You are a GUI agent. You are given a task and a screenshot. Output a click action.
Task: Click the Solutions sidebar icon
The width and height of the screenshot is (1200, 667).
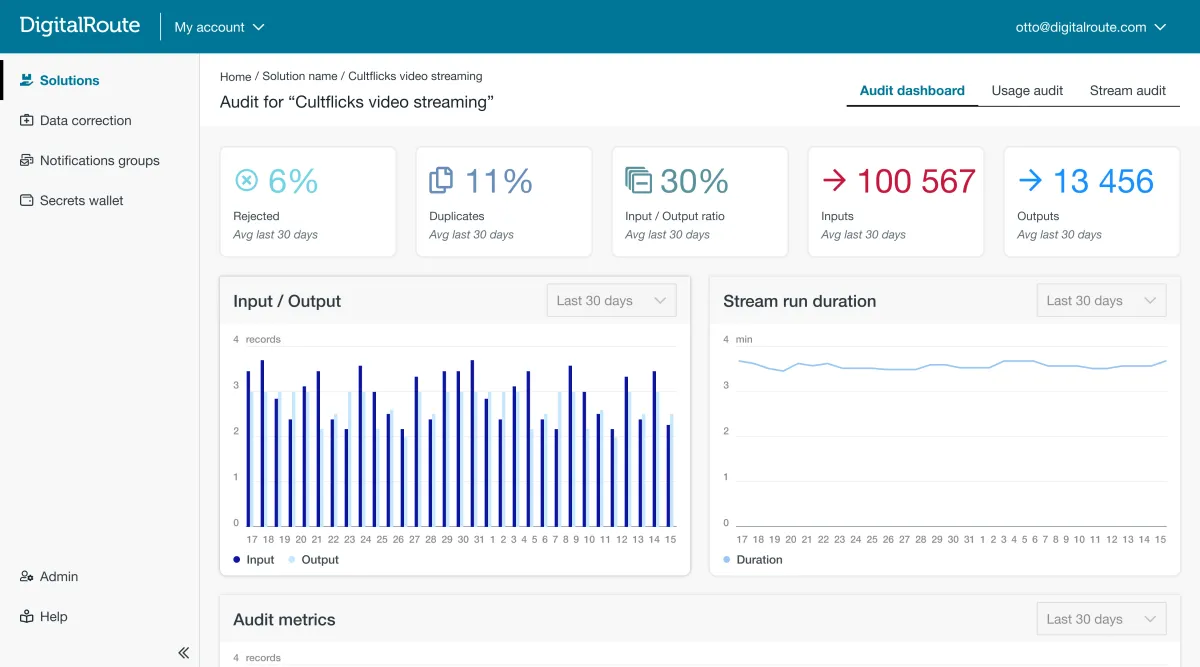(27, 80)
